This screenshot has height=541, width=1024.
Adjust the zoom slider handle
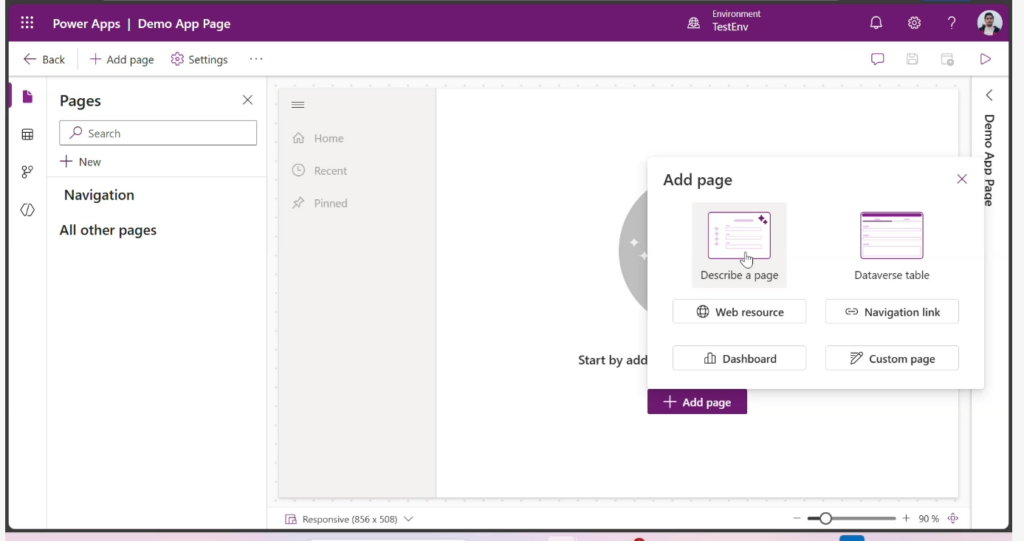point(826,518)
